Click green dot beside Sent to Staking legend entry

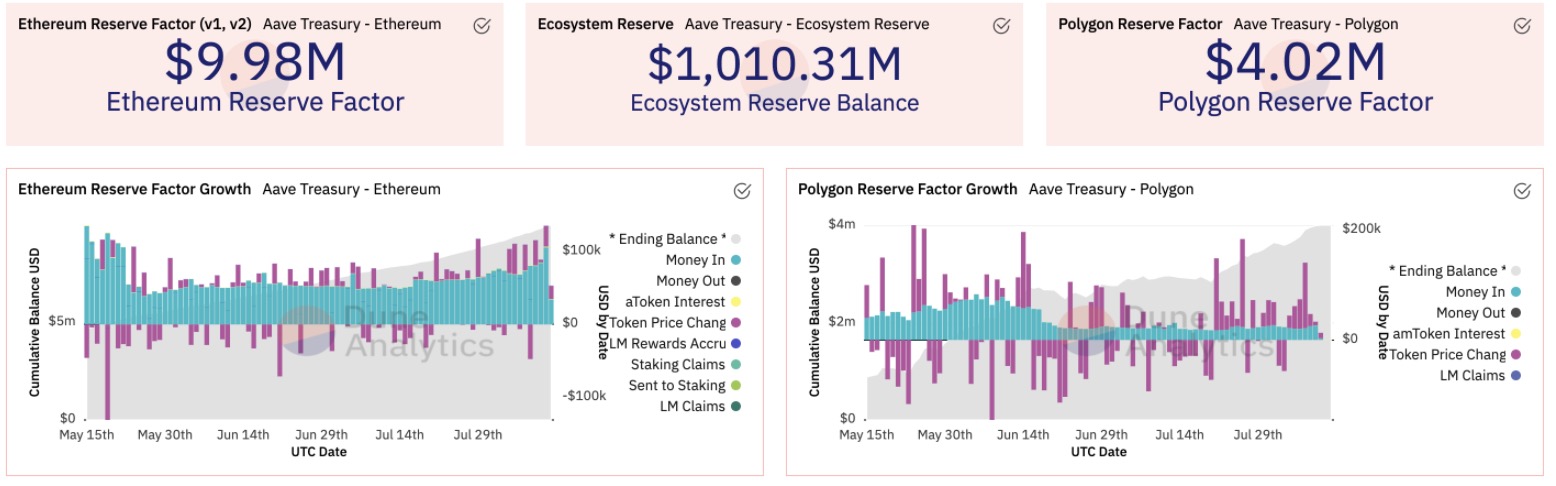[x=736, y=385]
